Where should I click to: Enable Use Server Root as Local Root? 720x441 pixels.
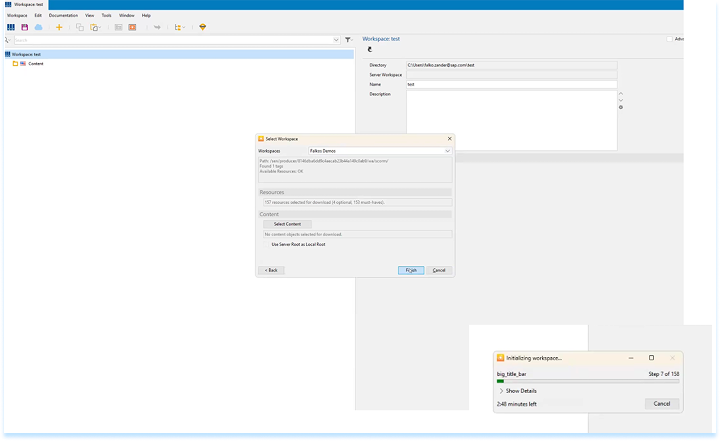tap(268, 244)
